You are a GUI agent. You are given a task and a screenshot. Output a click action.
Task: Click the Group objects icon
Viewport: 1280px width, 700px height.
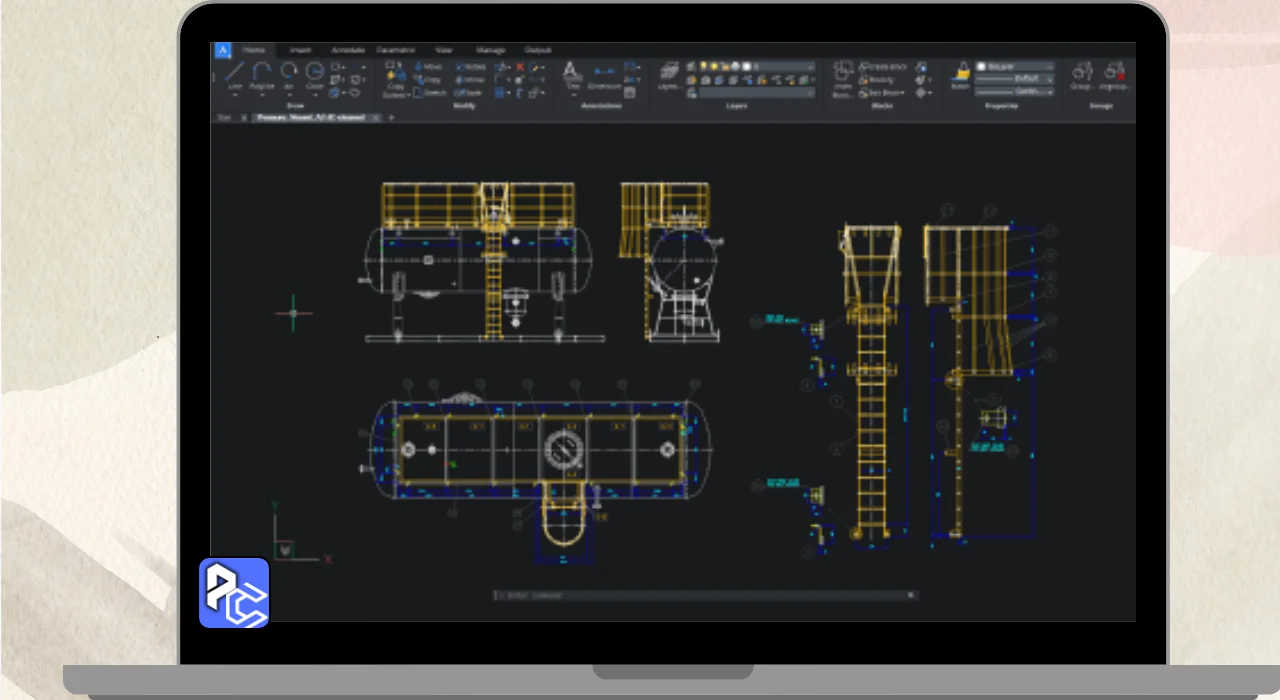tap(1081, 74)
